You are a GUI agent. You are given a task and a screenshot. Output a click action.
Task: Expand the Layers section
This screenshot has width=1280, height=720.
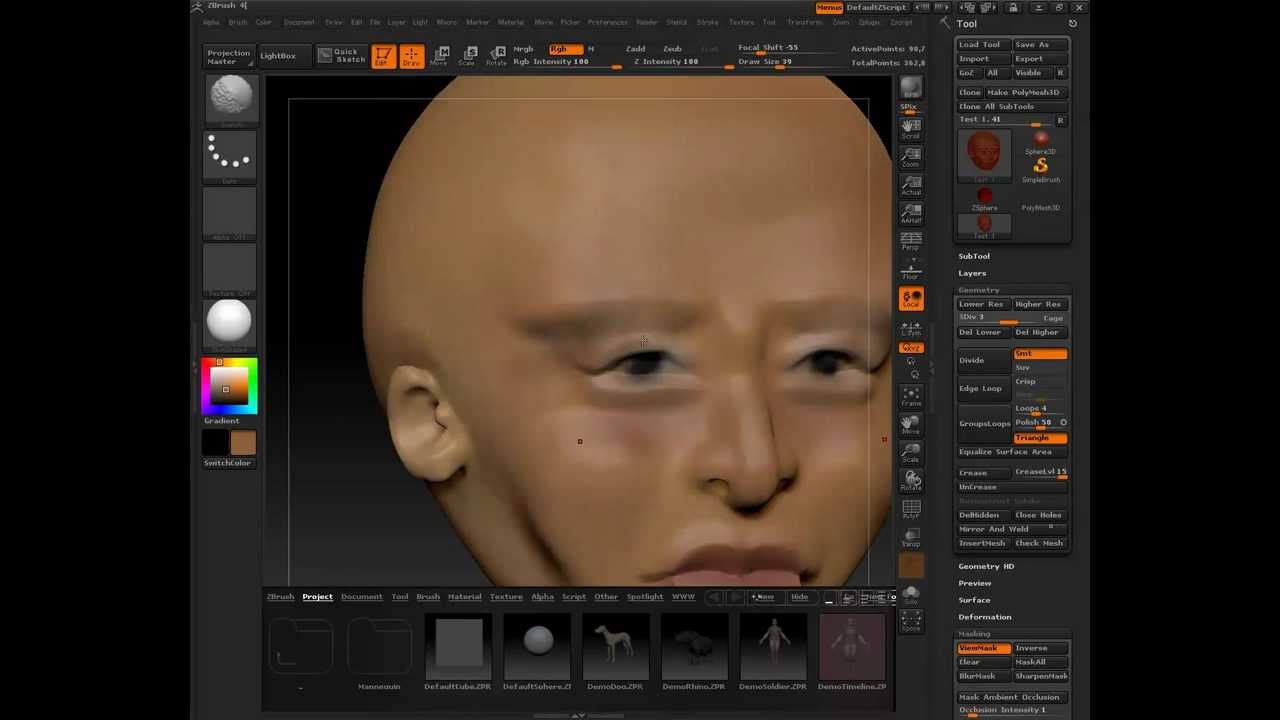[972, 273]
